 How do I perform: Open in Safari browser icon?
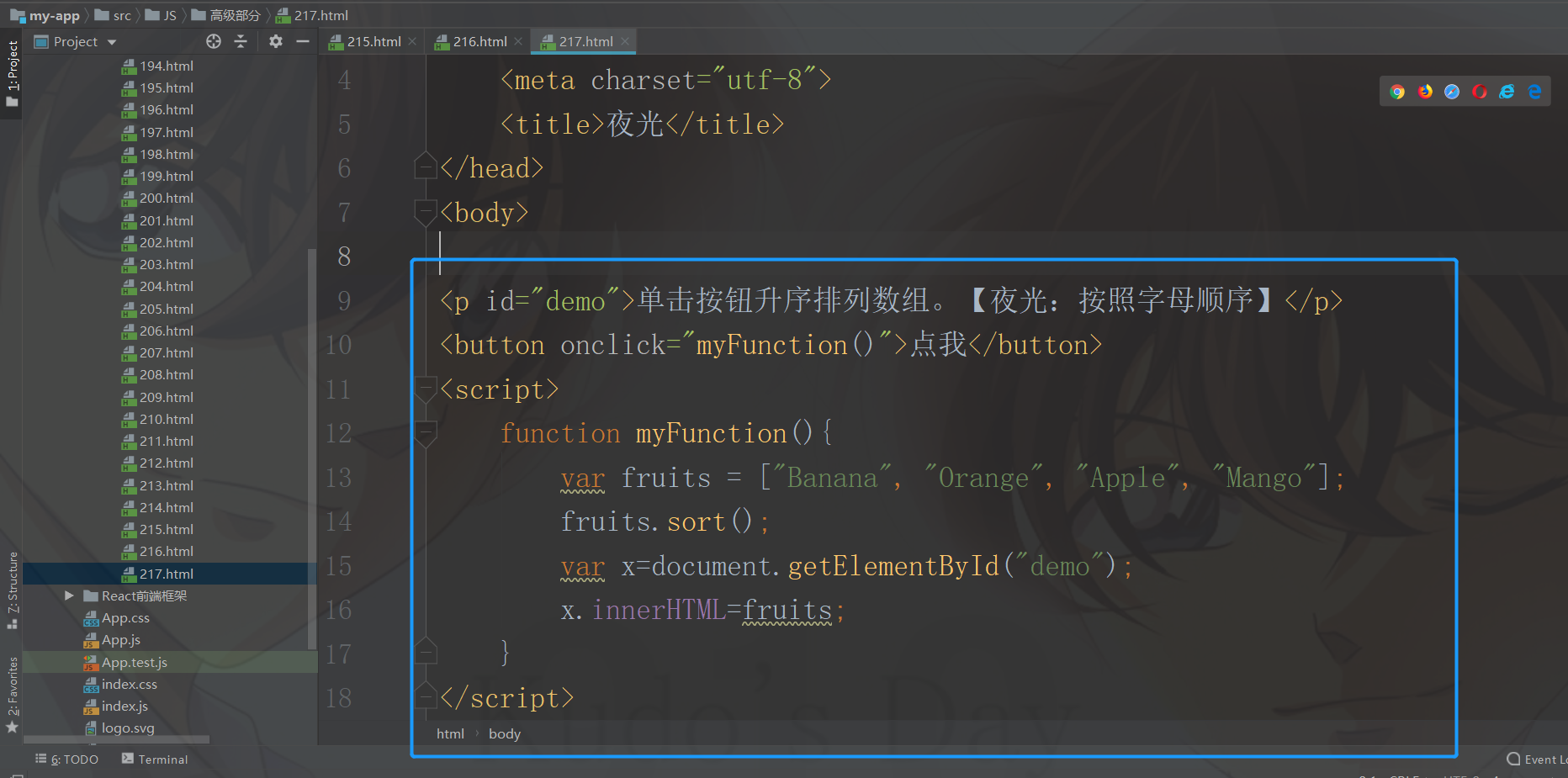1452,92
